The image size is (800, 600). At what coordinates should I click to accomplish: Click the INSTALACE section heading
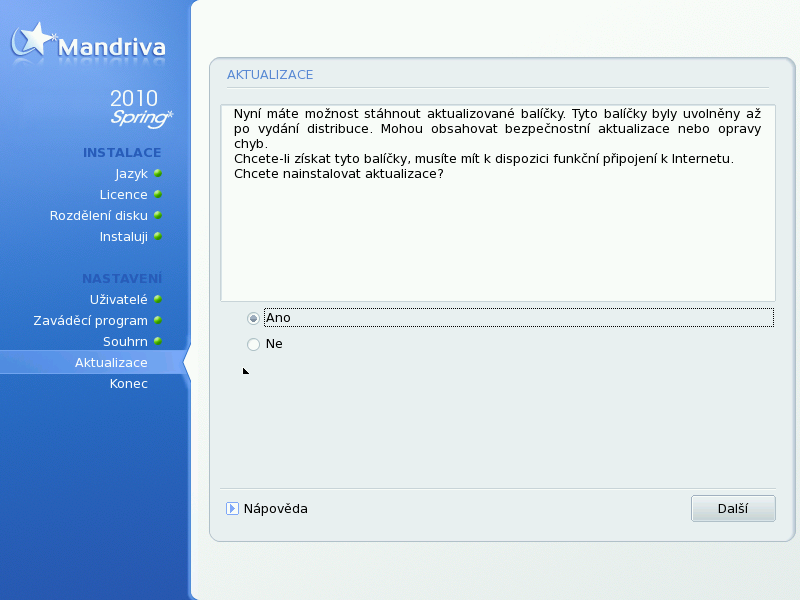pos(122,153)
